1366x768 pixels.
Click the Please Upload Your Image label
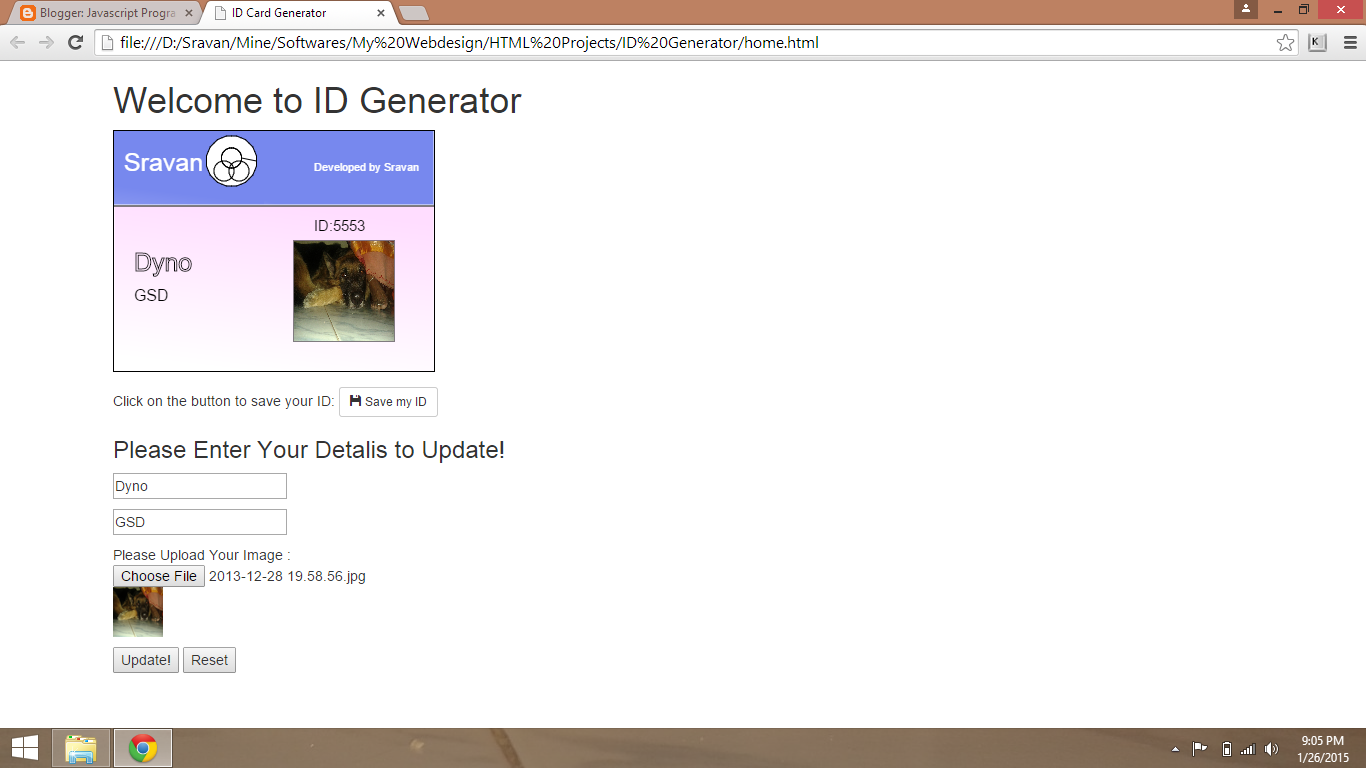(x=202, y=555)
